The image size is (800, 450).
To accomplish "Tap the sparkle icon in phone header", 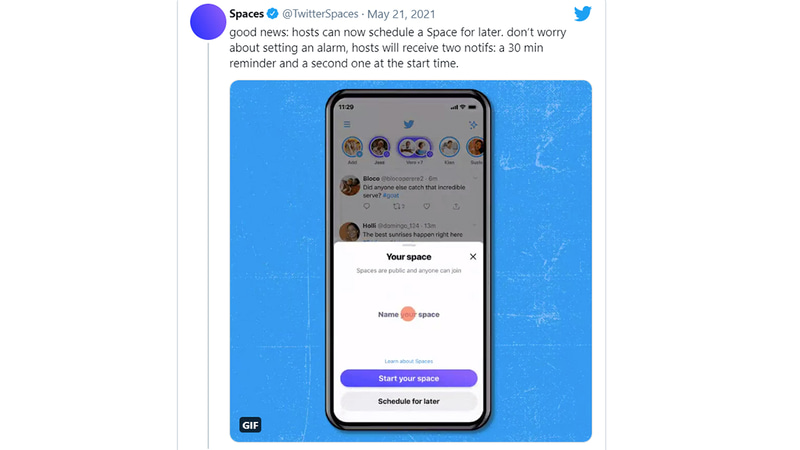I will click(473, 125).
